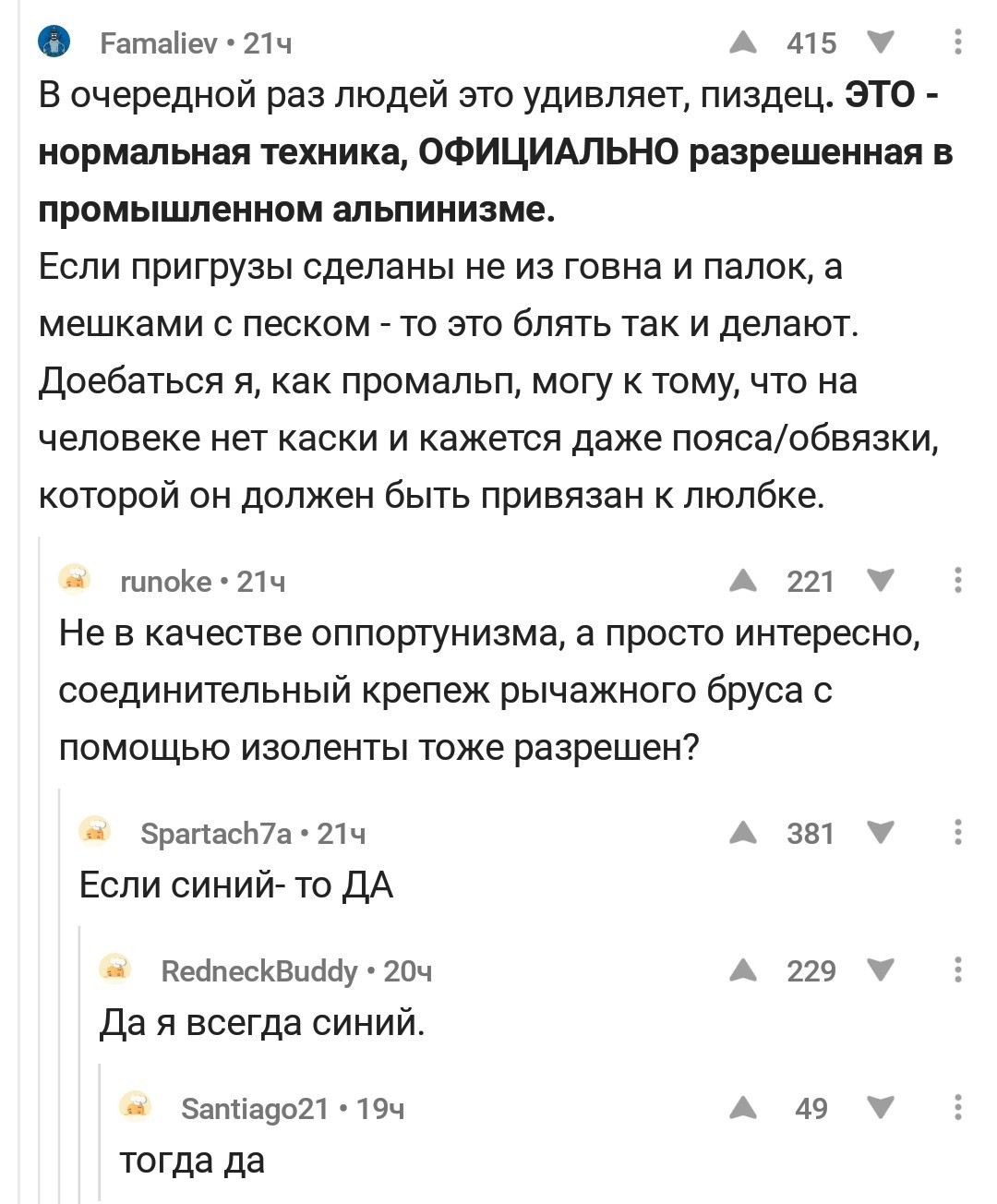Open more options for Spartach7a's reply
Viewport: 997px width, 1204px height.
tap(958, 833)
